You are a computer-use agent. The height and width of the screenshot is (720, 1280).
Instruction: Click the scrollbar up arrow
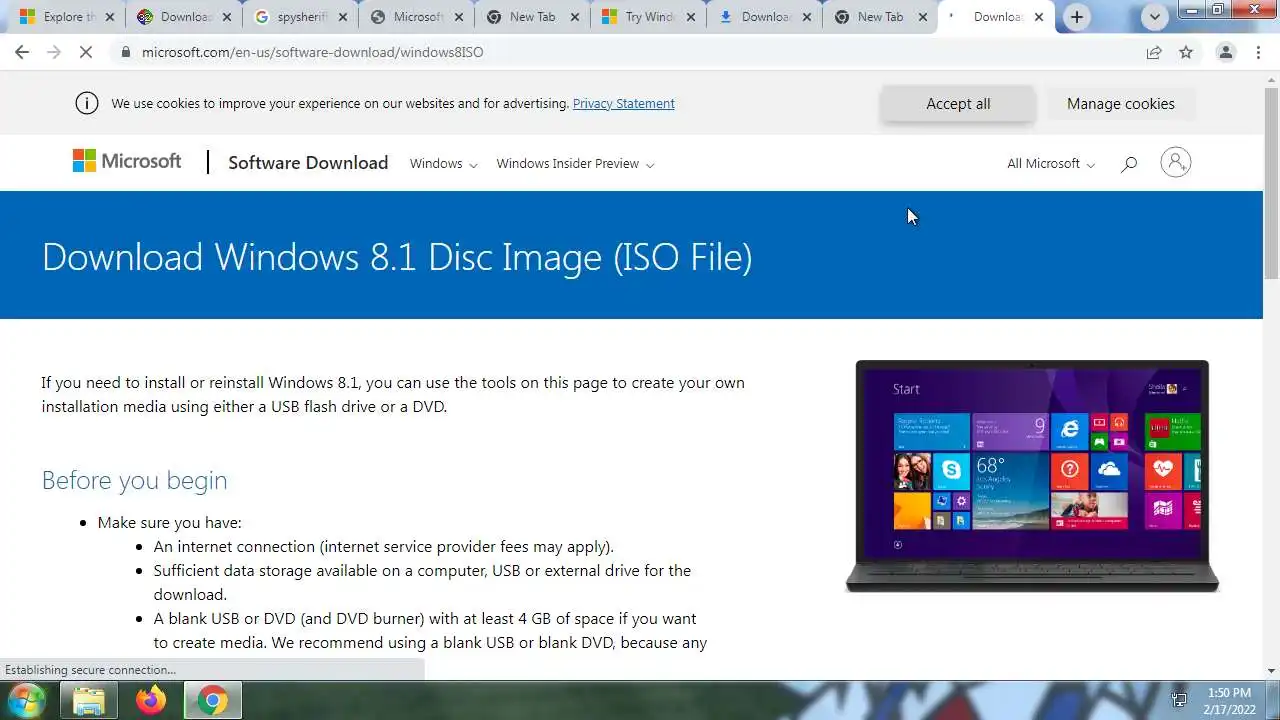(1271, 79)
